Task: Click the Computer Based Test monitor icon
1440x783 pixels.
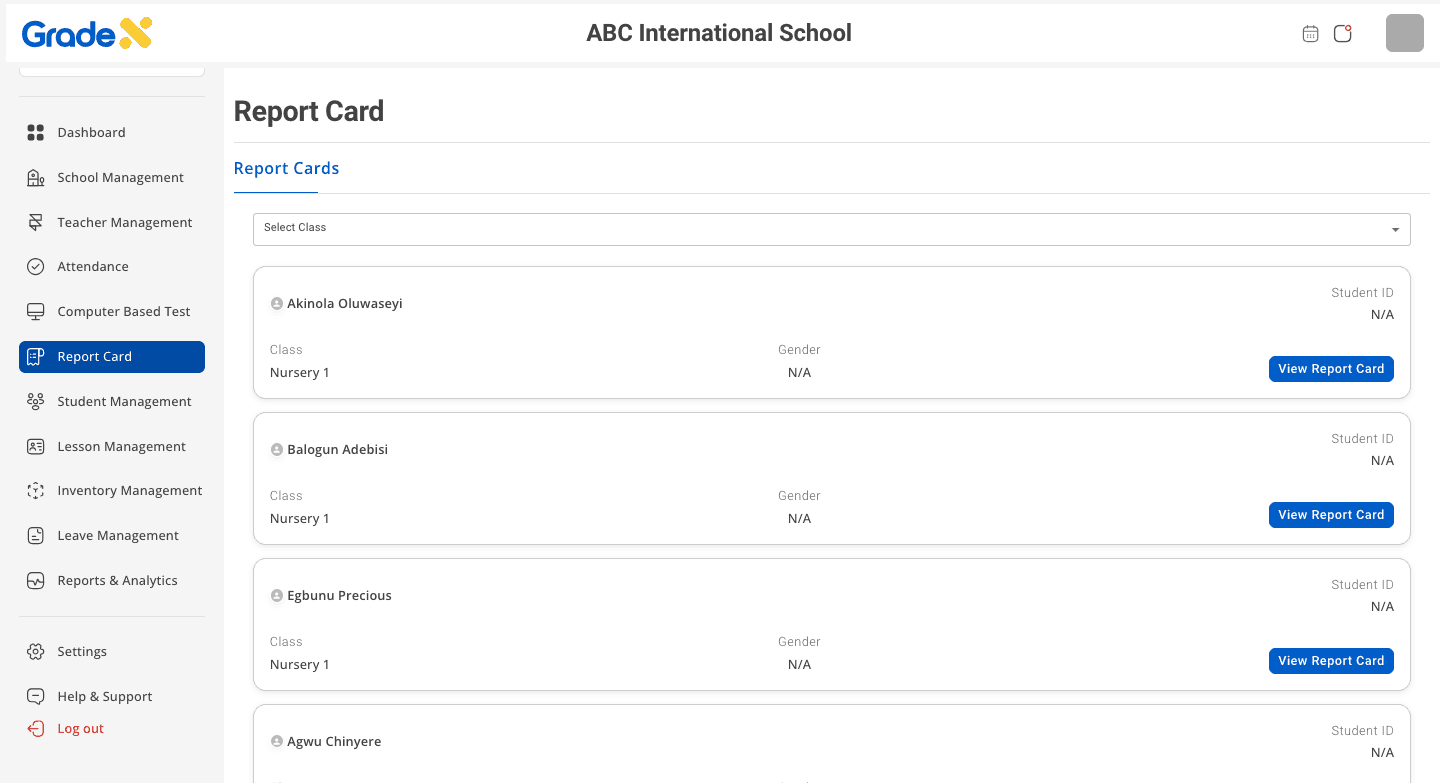Action: point(36,312)
